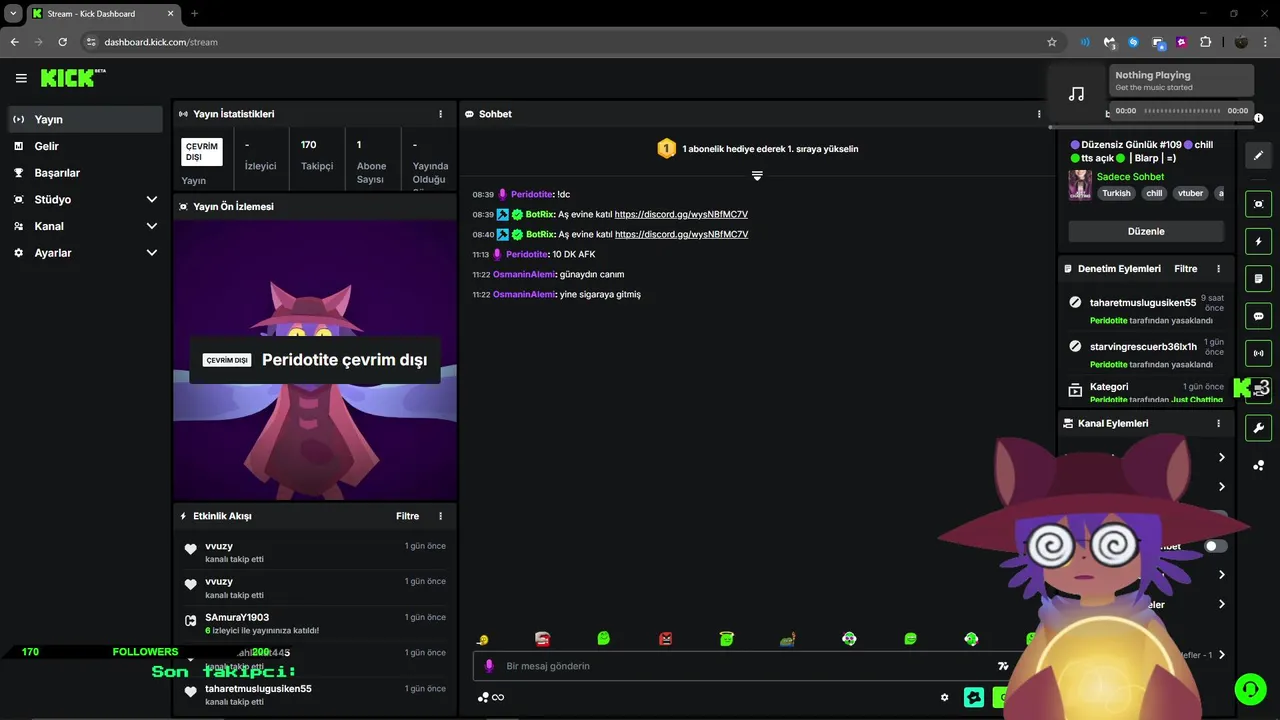Click the pencil edit icon in right rail

[1258, 155]
